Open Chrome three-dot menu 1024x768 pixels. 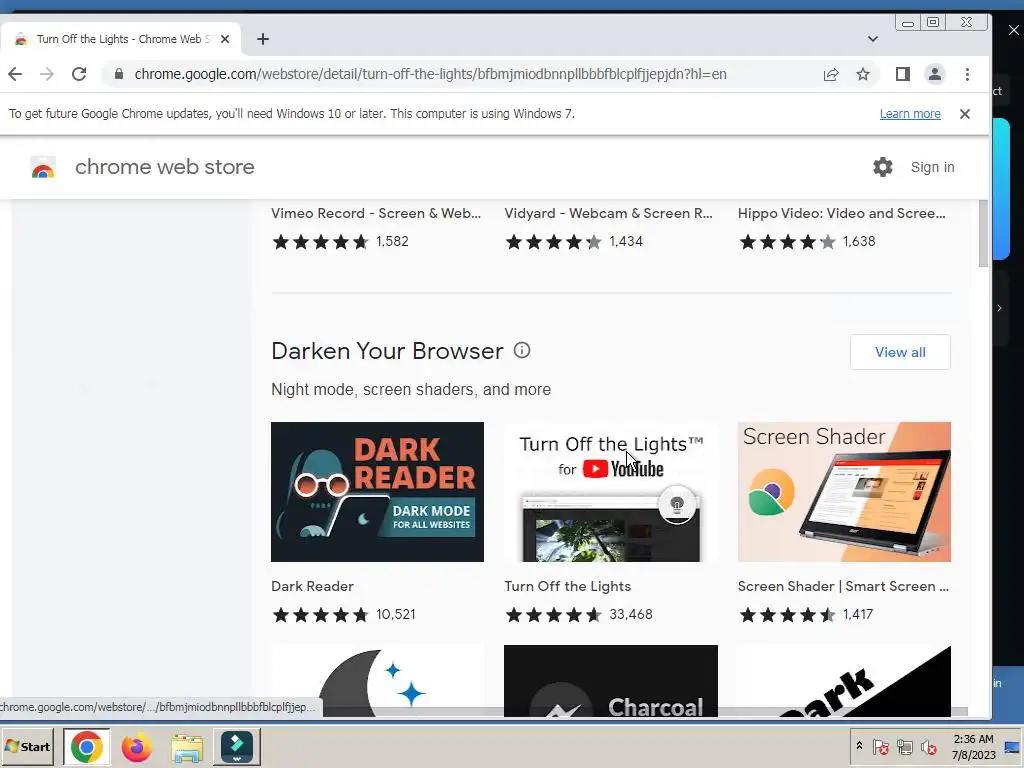[x=967, y=74]
